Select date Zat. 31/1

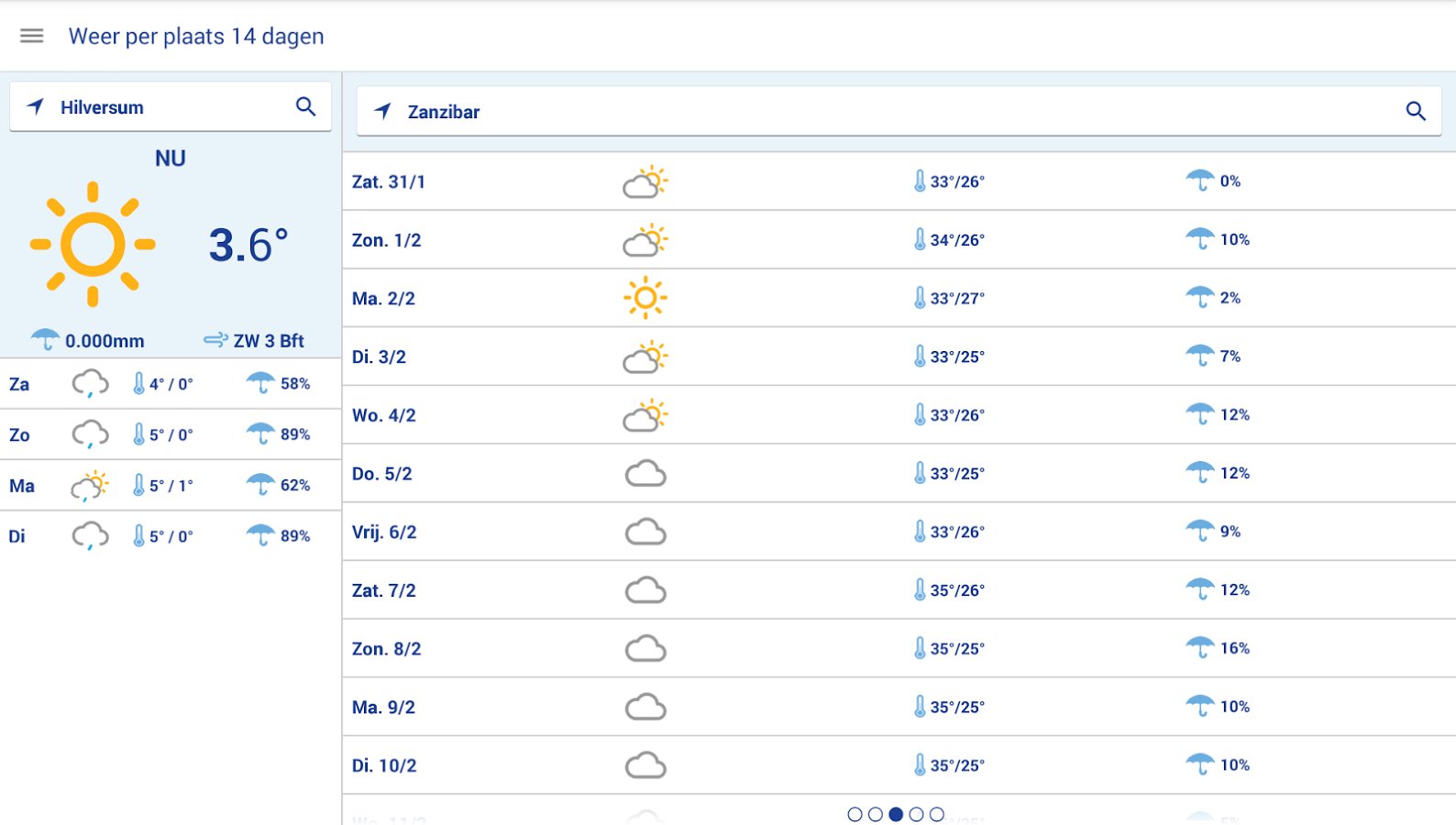pos(389,181)
